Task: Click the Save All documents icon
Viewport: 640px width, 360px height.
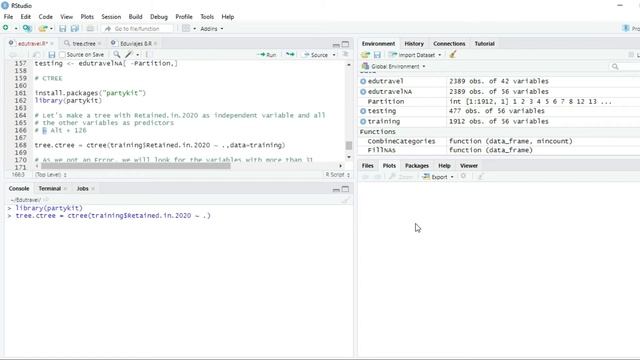Action: [75, 29]
